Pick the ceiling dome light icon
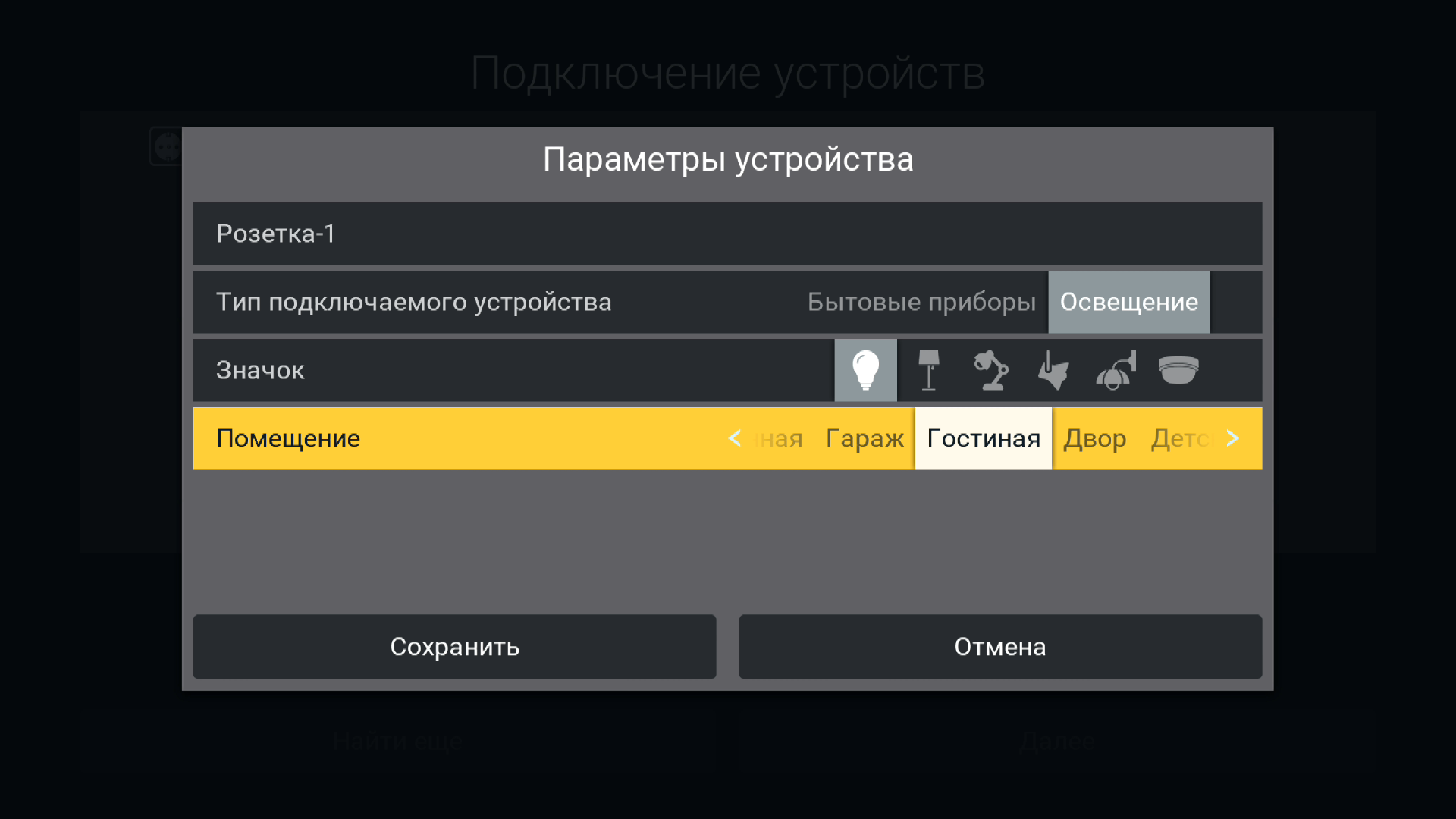 click(1178, 370)
